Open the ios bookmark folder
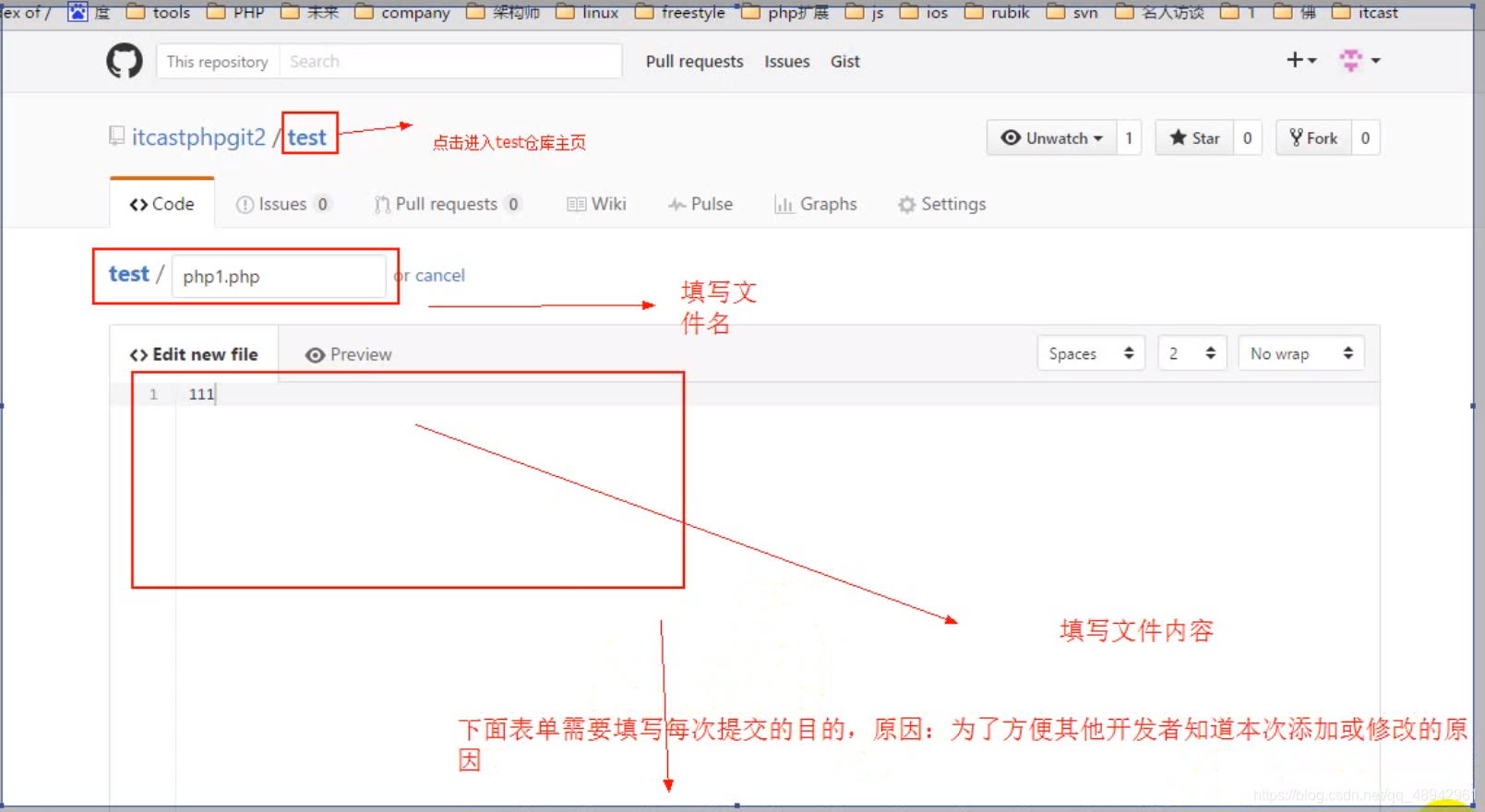 [924, 12]
